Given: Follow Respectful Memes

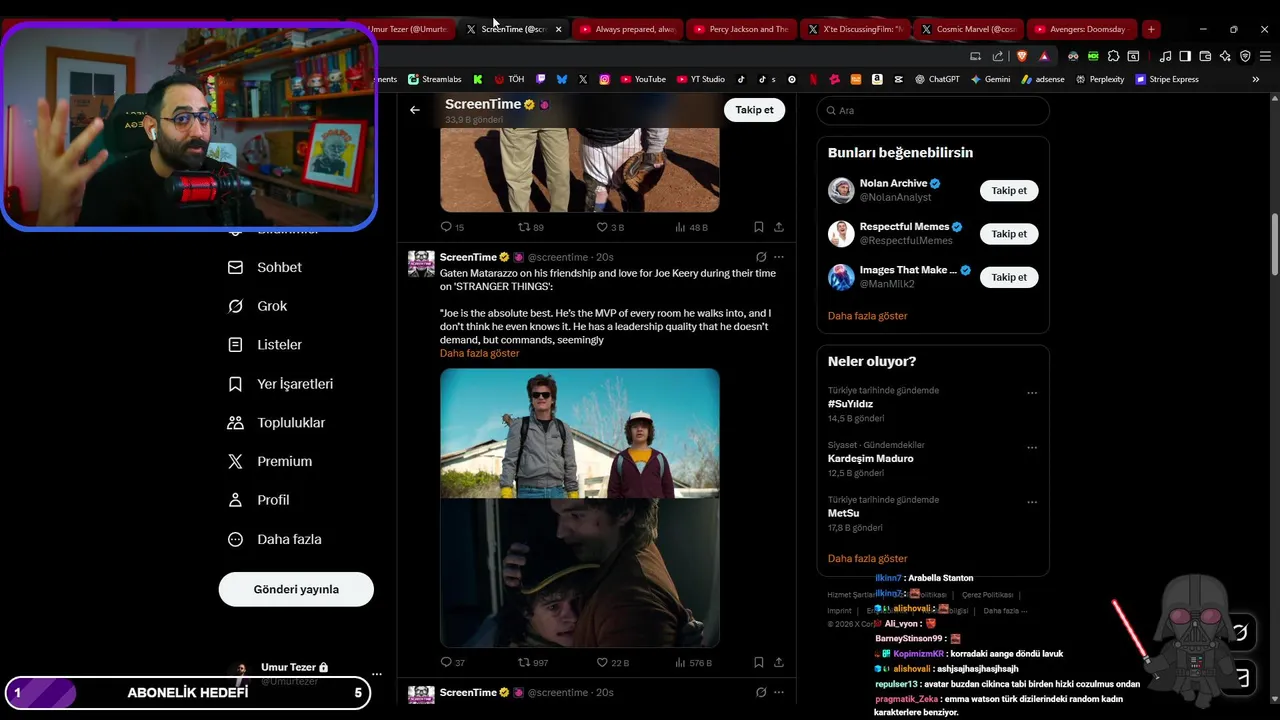Looking at the screenshot, I should (x=1009, y=234).
